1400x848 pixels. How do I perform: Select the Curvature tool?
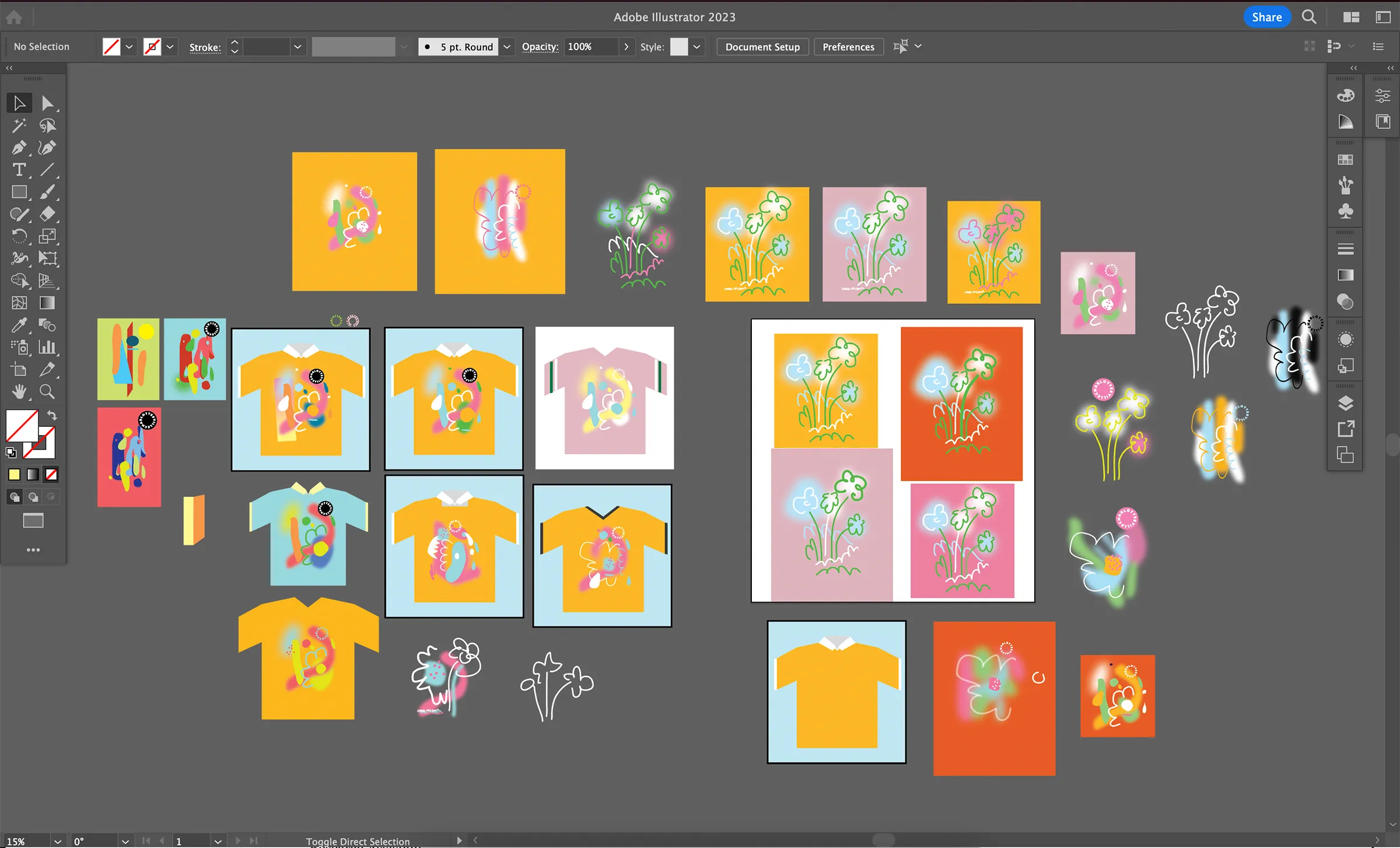(x=47, y=148)
